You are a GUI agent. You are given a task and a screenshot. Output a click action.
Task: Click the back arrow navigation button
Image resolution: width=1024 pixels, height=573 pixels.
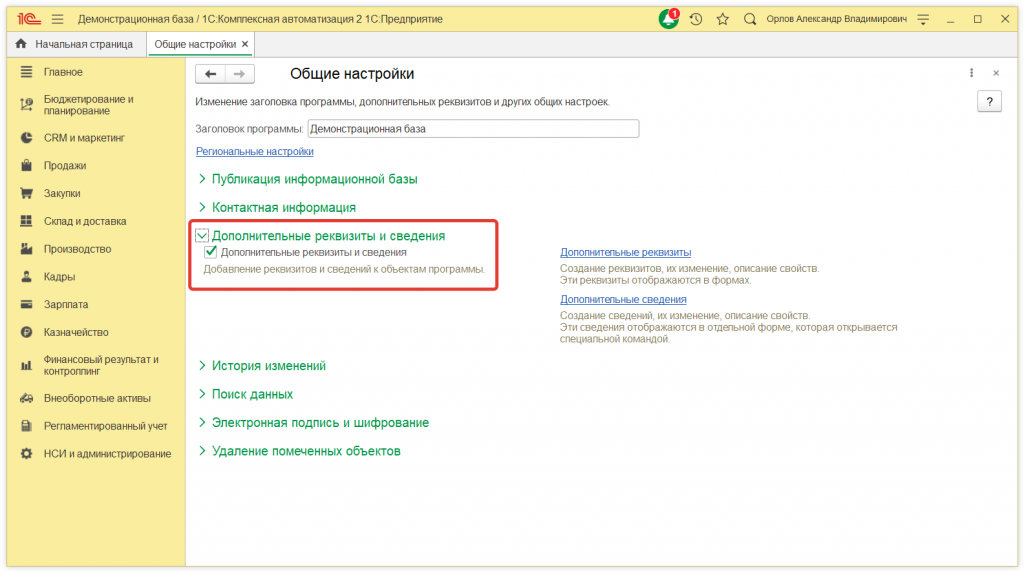pos(210,74)
